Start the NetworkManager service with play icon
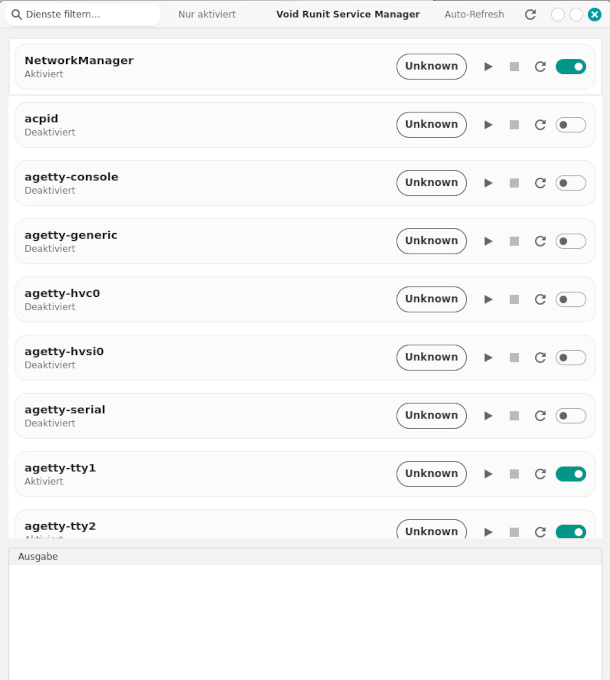The image size is (610, 680). tap(488, 67)
